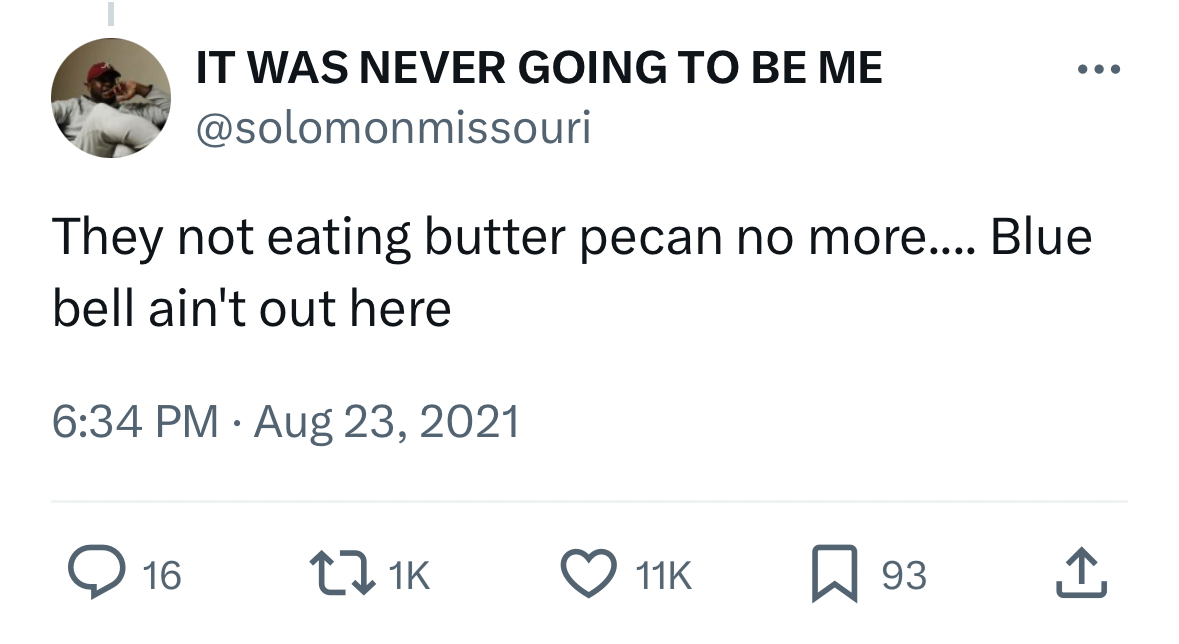Image resolution: width=1179 pixels, height=644 pixels.
Task: Open the three-dot more options menu
Action: [x=1100, y=70]
